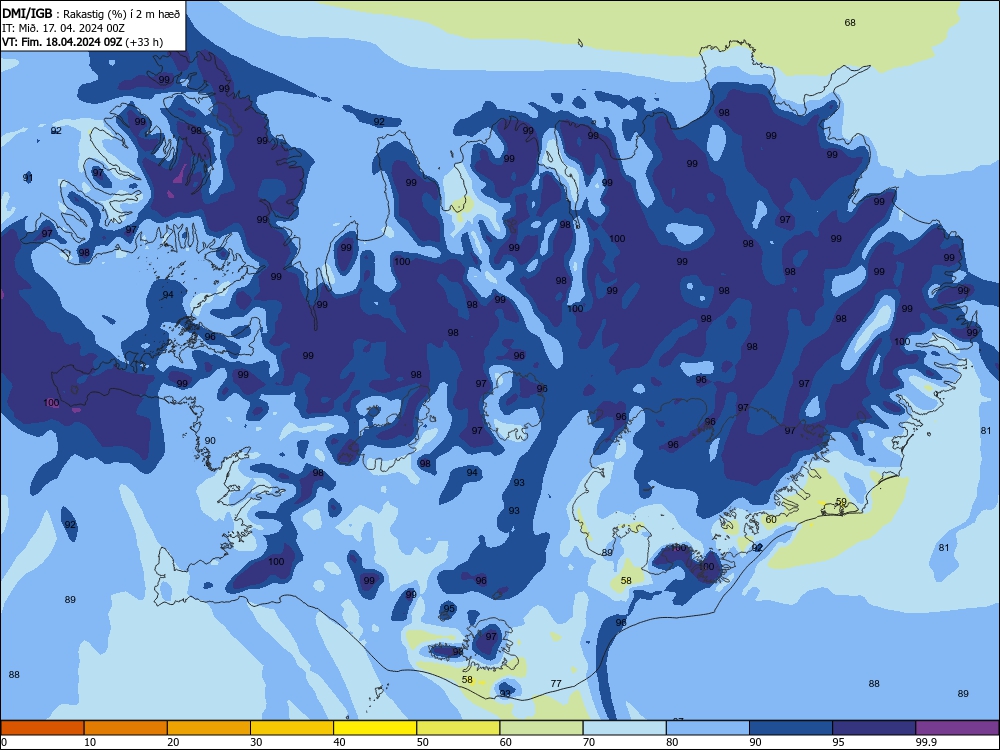Image resolution: width=1000 pixels, height=750 pixels.
Task: Click the dark orange 0–10 legend swatch
Action: click(42, 728)
